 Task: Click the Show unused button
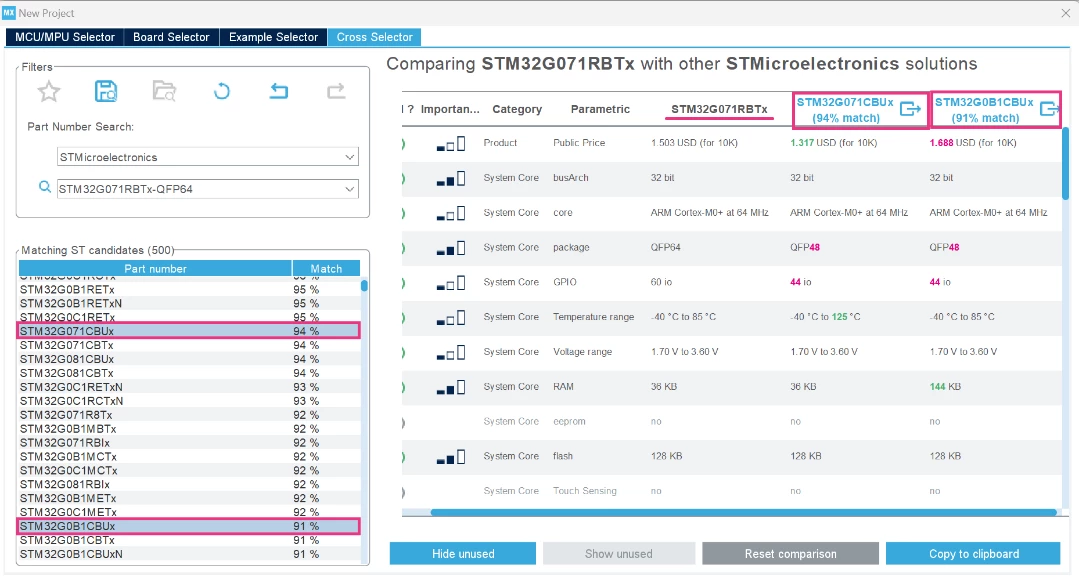tap(619, 554)
